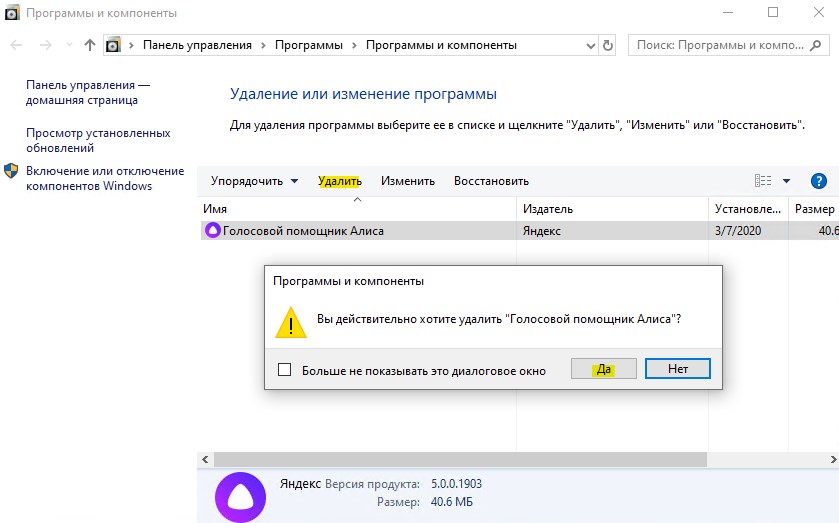Viewport: 839px width, 523px height.
Task: Close the Программы и компоненты window
Action: click(x=819, y=12)
